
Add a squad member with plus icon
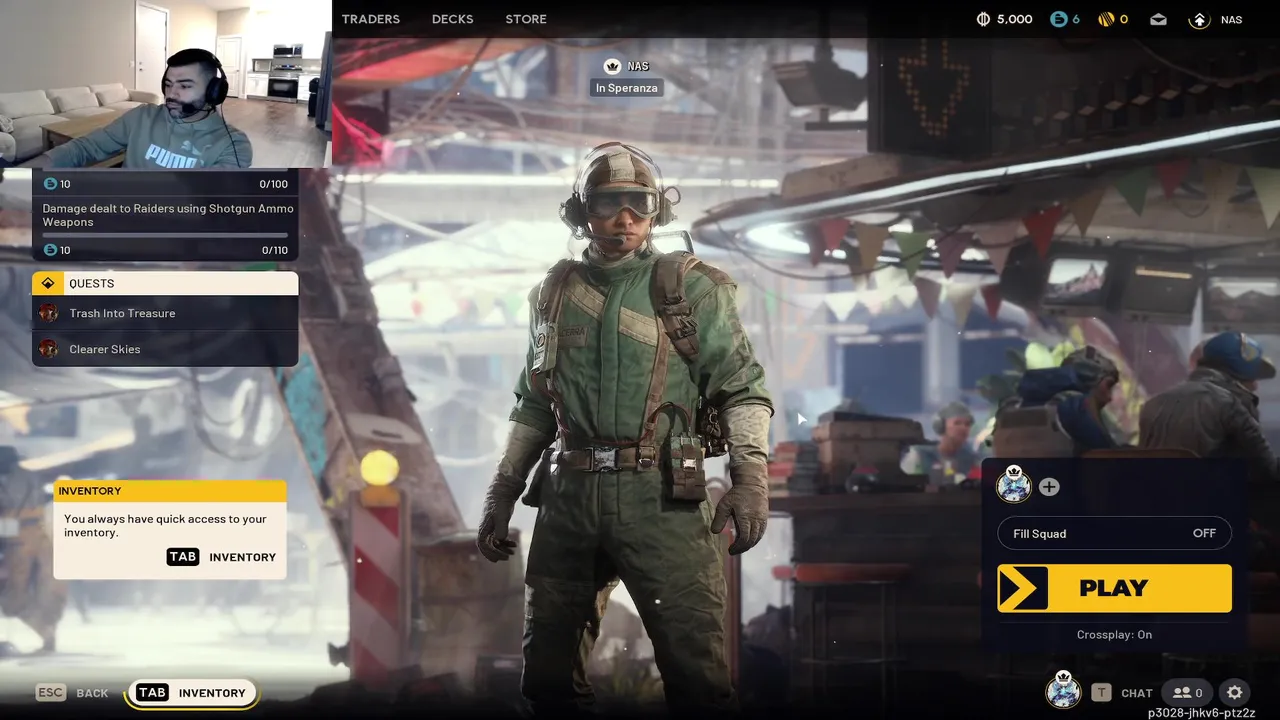tap(1049, 487)
